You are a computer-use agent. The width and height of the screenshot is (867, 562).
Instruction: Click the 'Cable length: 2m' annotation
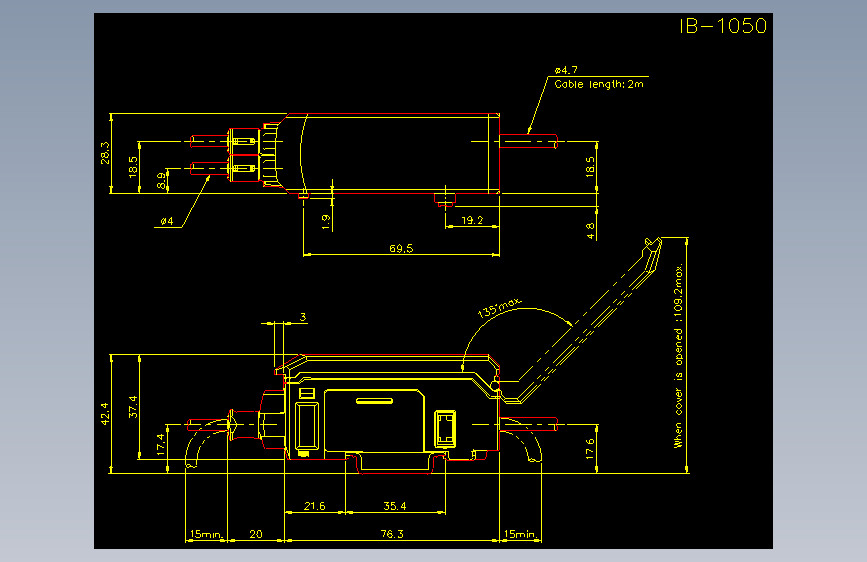point(599,84)
